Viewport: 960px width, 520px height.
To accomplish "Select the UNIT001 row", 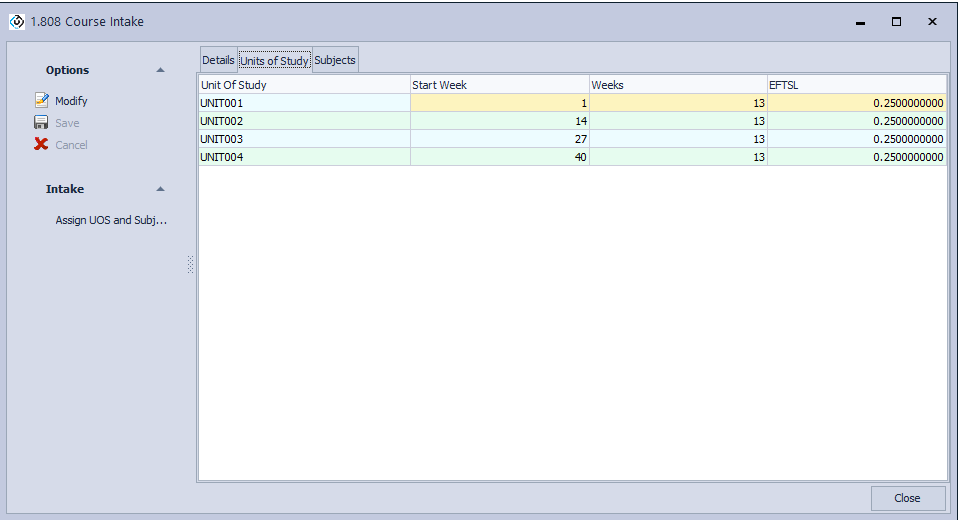I will (x=304, y=103).
